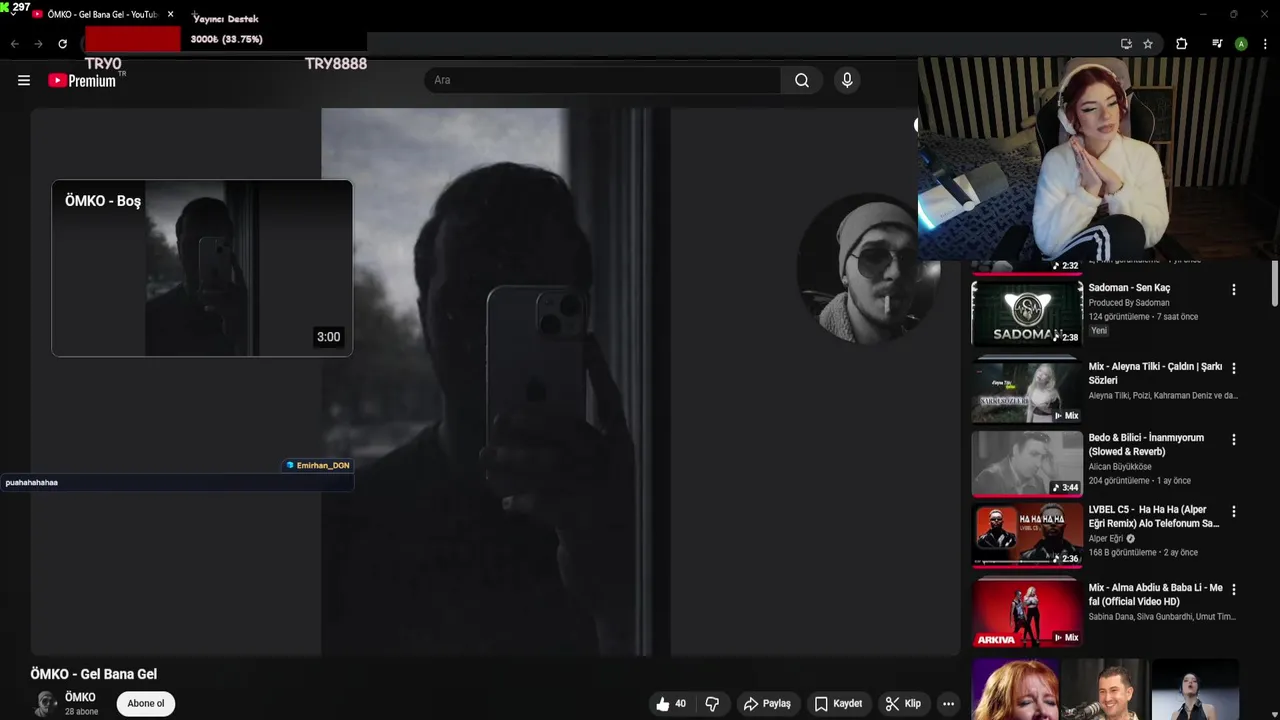Share the video via Paylaş

click(767, 704)
